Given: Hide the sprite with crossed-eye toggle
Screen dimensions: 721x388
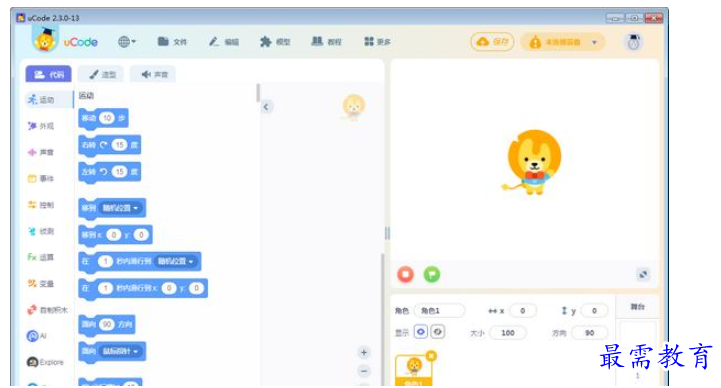Looking at the screenshot, I should click(x=437, y=331).
